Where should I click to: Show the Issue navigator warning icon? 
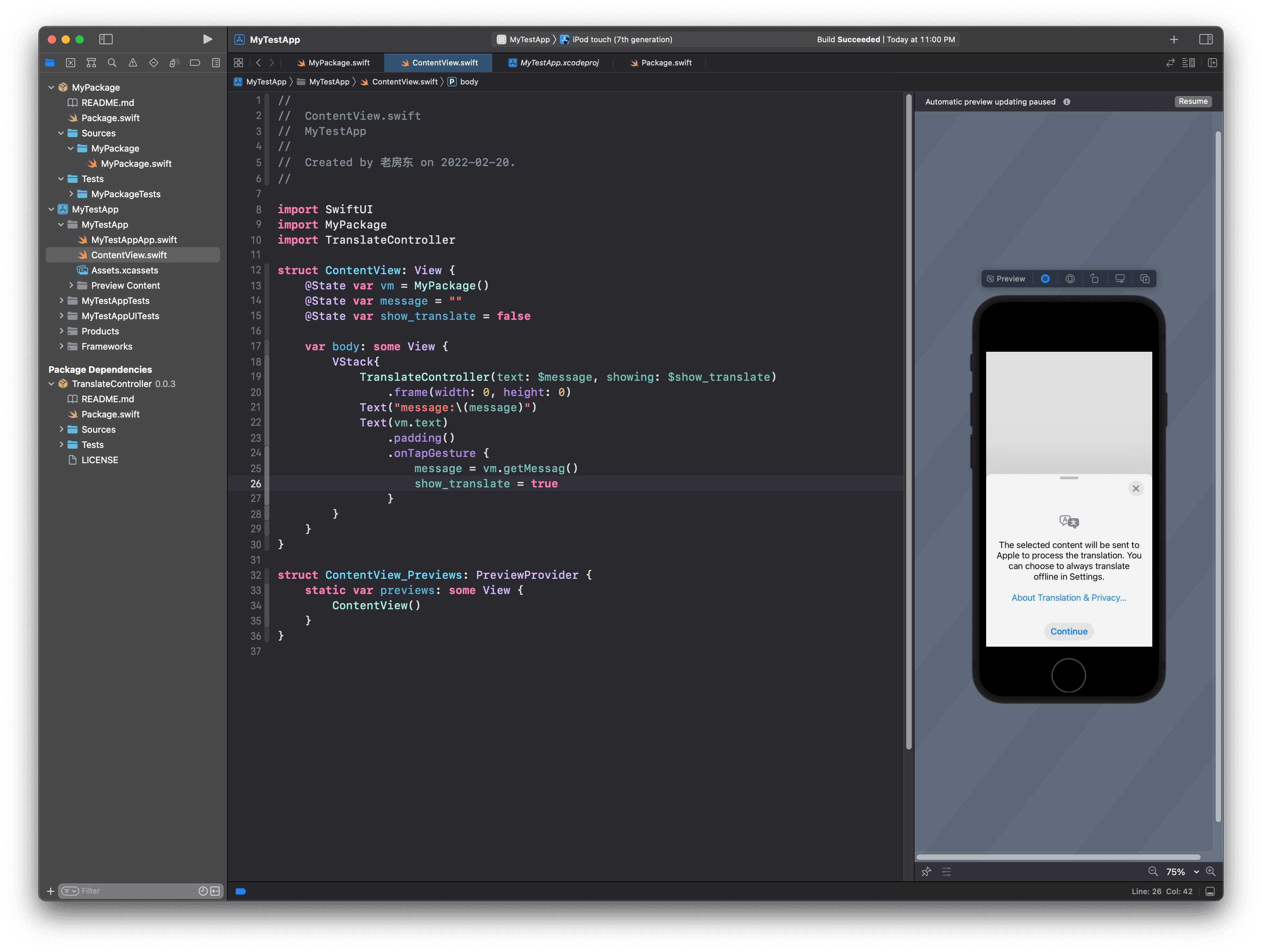pos(132,63)
